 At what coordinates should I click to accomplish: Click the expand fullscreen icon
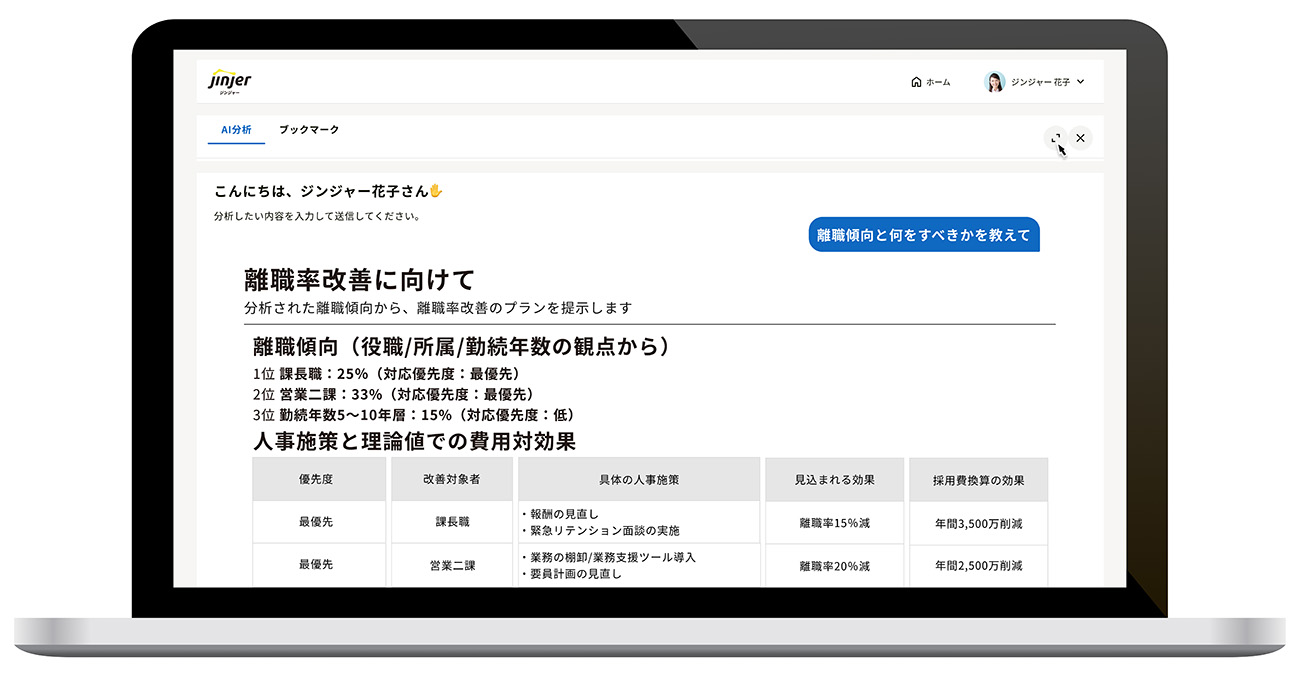[x=1055, y=138]
